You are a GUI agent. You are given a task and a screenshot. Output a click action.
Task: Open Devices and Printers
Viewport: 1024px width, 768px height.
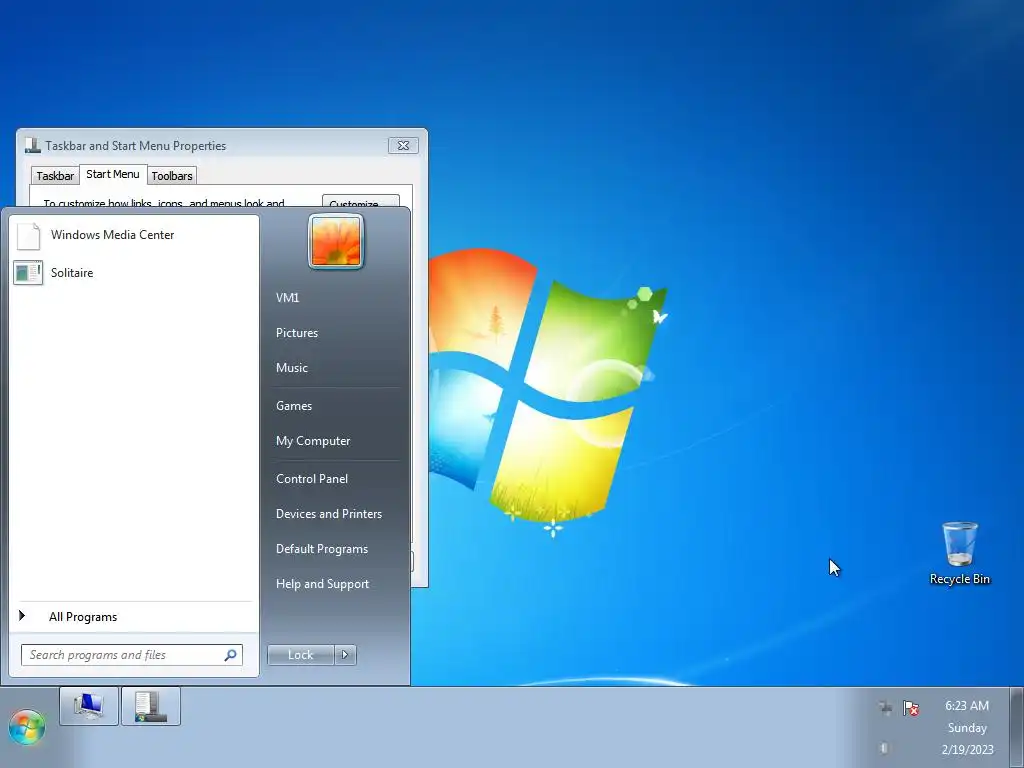[x=328, y=514]
